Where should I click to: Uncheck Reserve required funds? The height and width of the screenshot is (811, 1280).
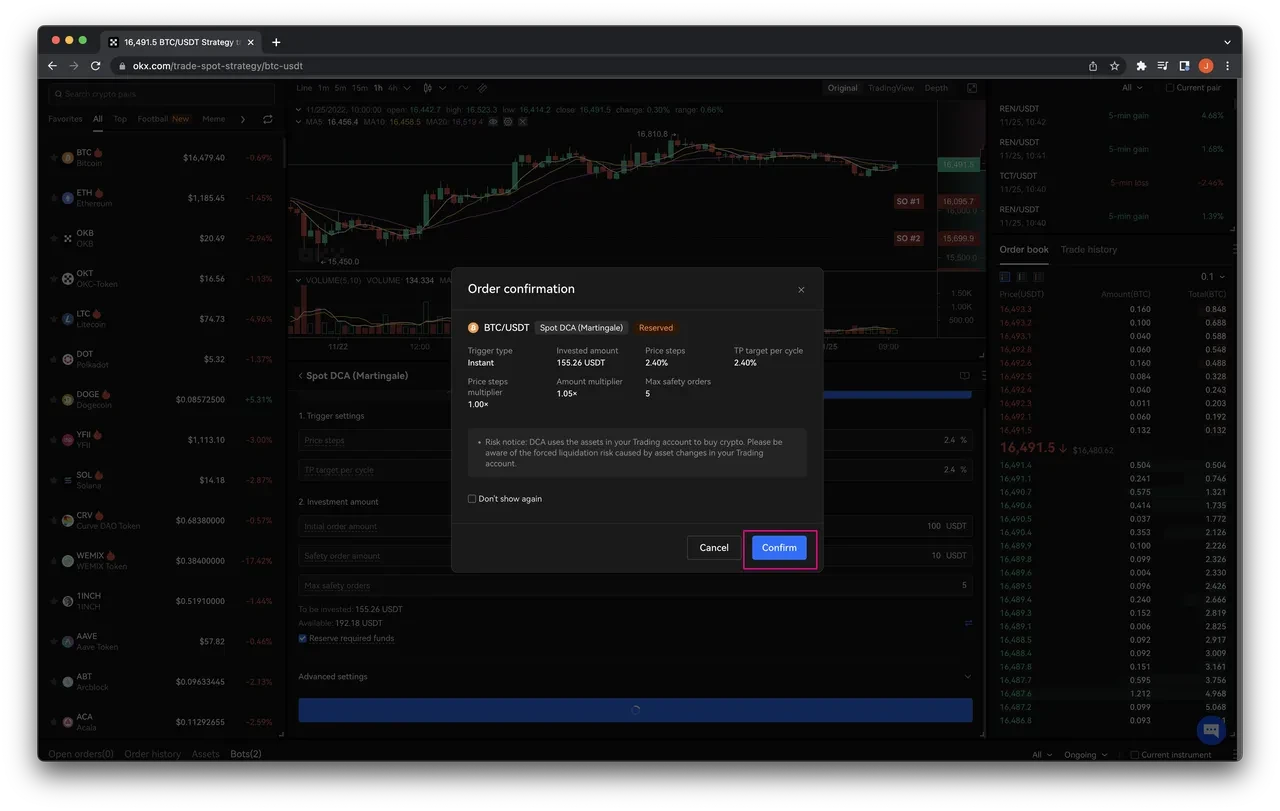tap(303, 638)
